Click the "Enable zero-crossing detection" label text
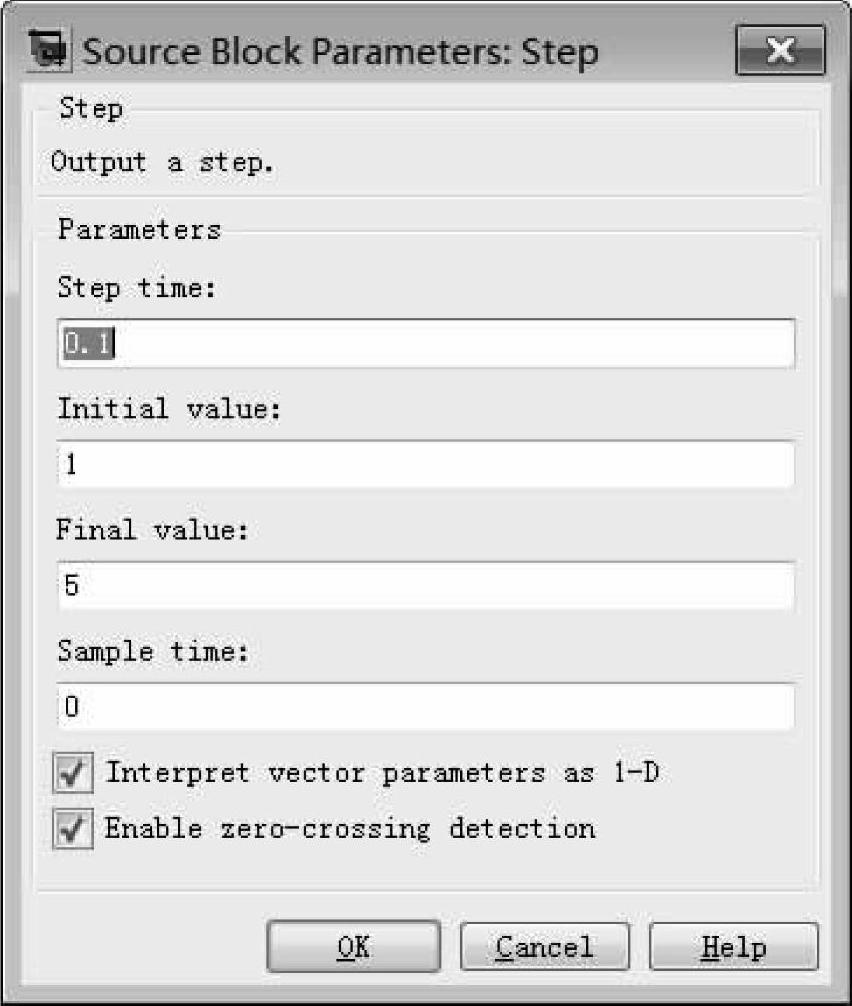 point(350,829)
